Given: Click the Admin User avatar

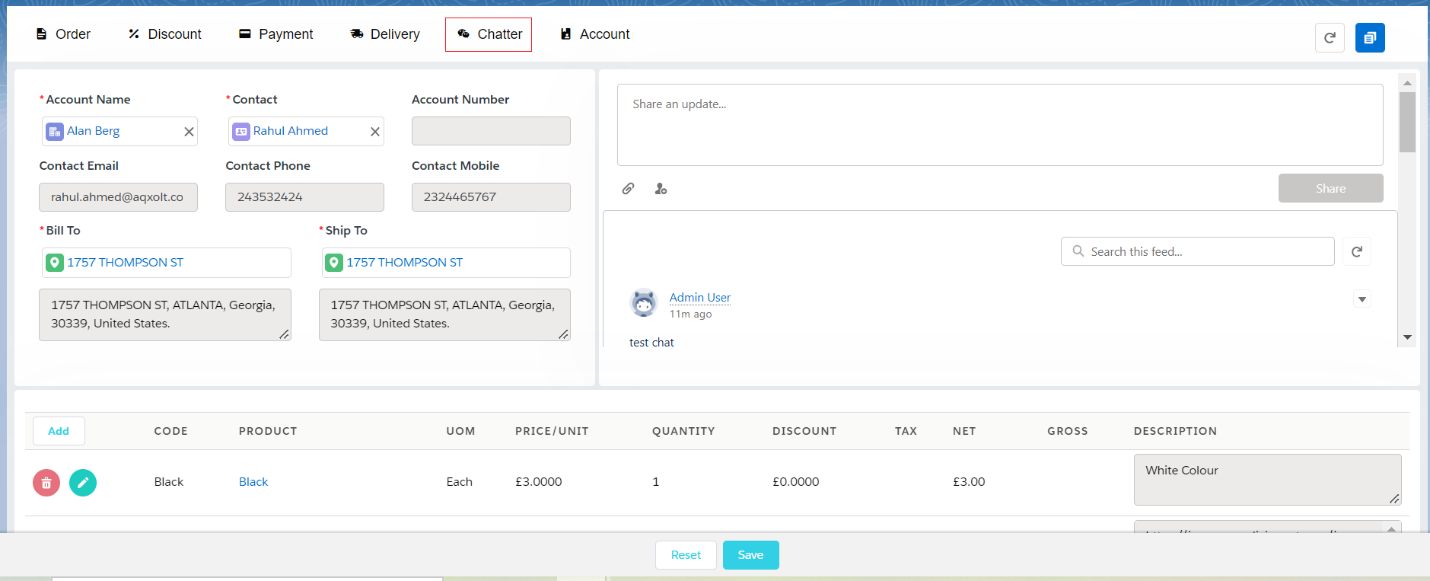Looking at the screenshot, I should point(644,302).
